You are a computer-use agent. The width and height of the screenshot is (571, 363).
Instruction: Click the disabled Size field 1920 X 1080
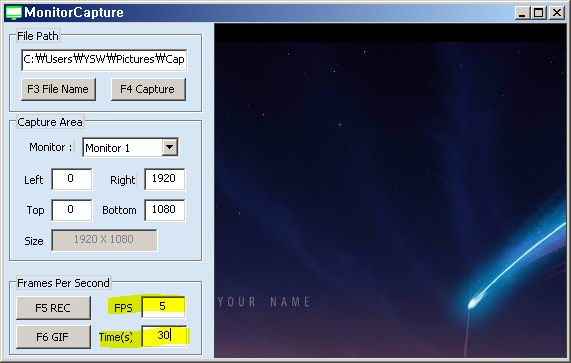point(104,240)
